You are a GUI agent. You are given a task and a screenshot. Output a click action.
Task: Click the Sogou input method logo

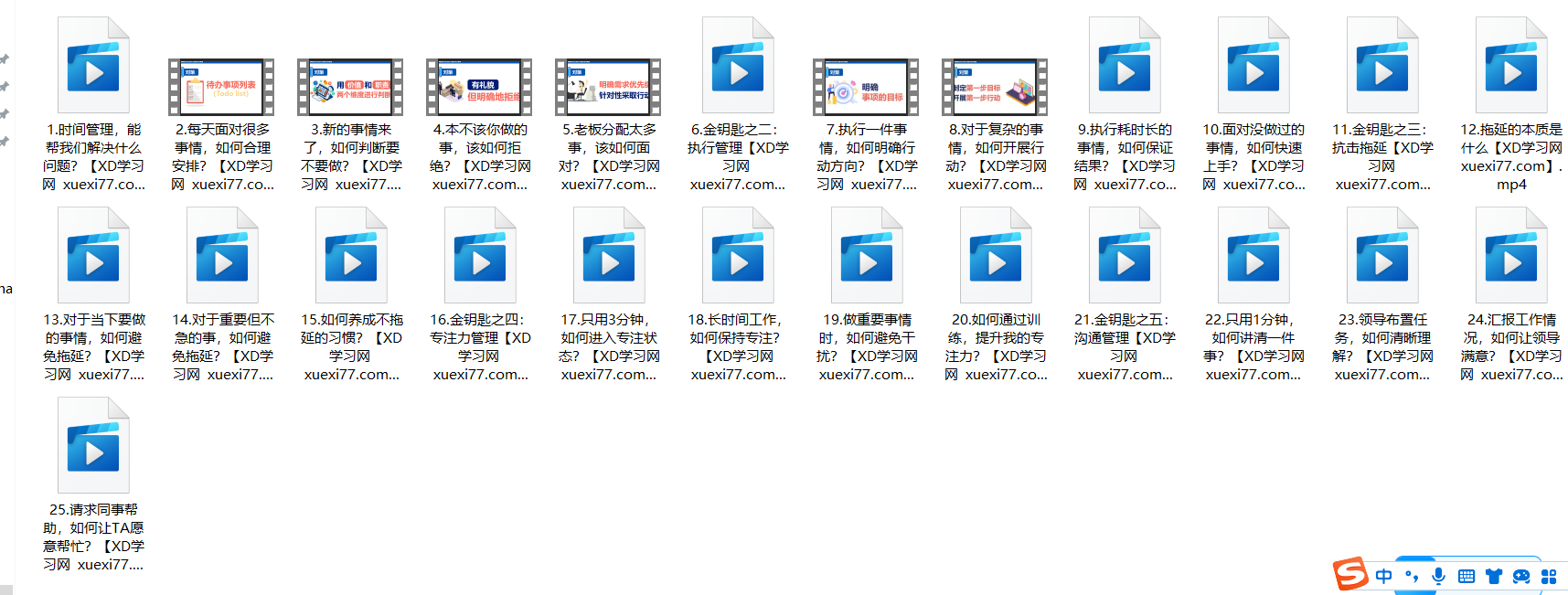[x=1350, y=575]
